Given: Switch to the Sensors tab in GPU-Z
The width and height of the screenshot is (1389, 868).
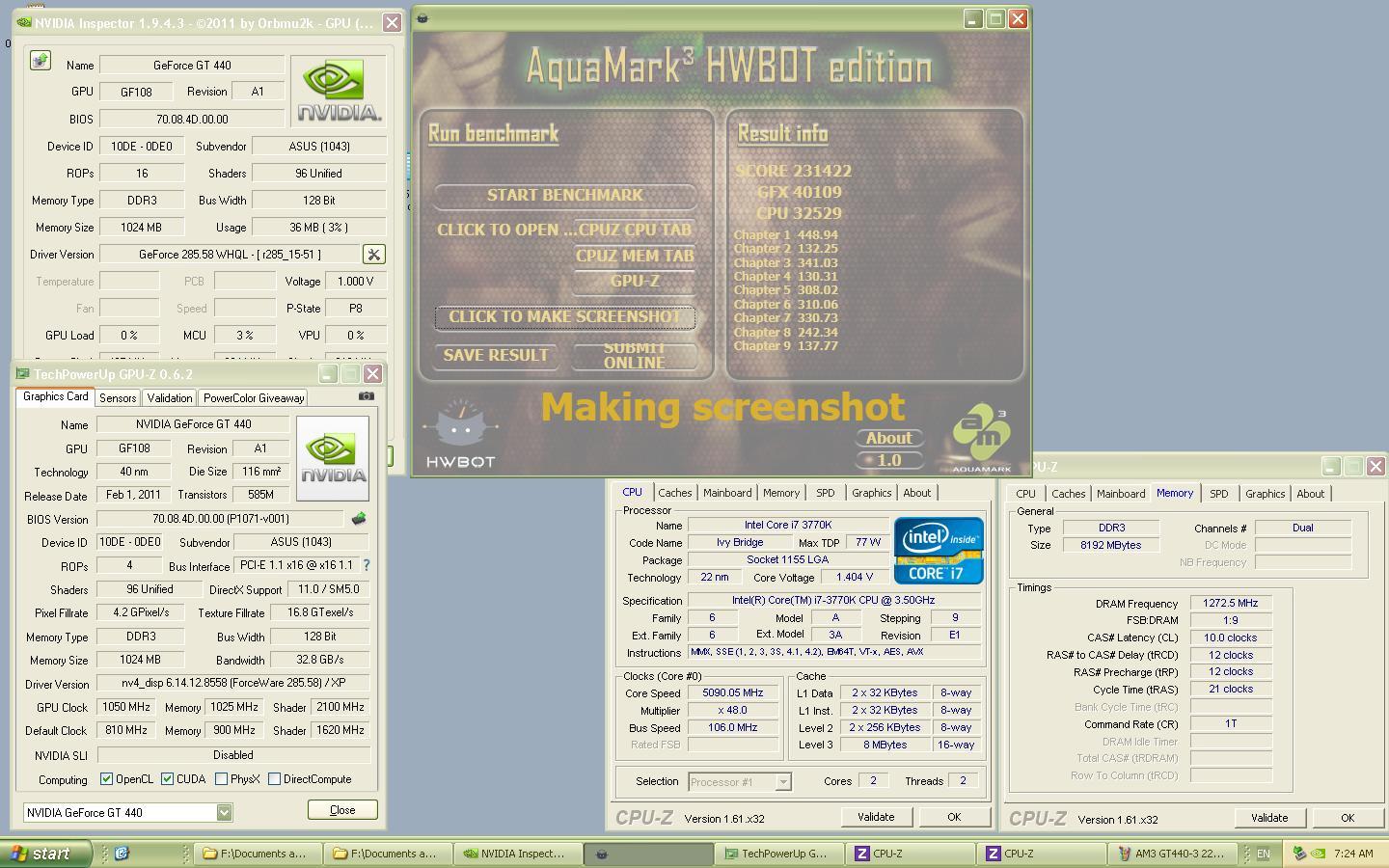Looking at the screenshot, I should pos(118,397).
